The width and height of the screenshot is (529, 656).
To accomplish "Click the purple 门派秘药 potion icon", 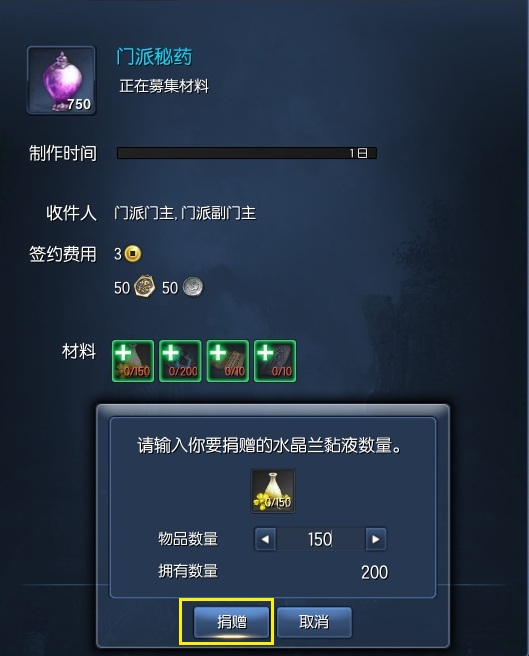I will (x=62, y=80).
